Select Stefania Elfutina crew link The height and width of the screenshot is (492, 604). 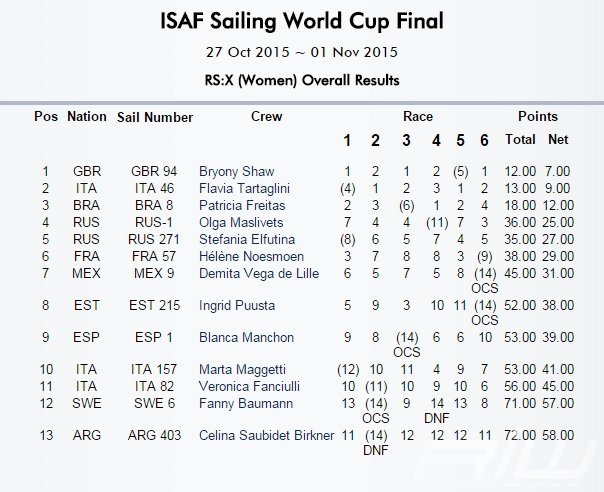pos(247,239)
